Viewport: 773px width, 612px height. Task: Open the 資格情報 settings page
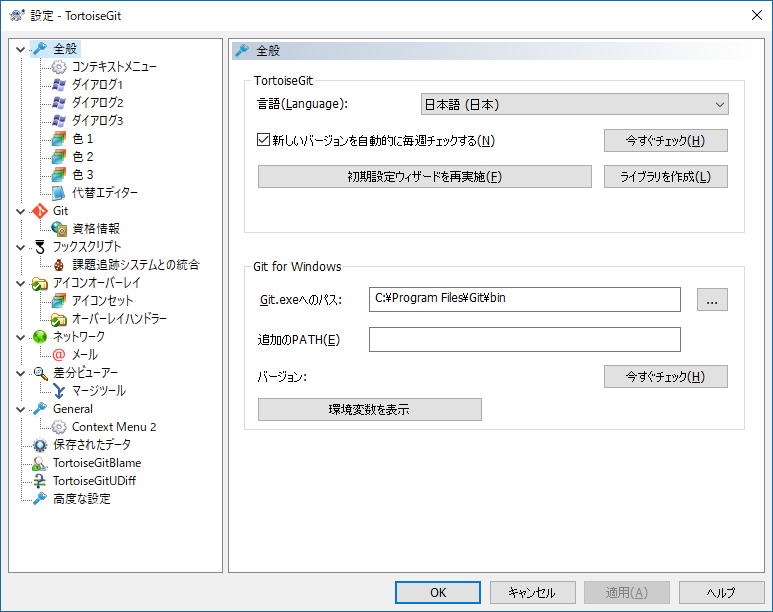click(96, 229)
